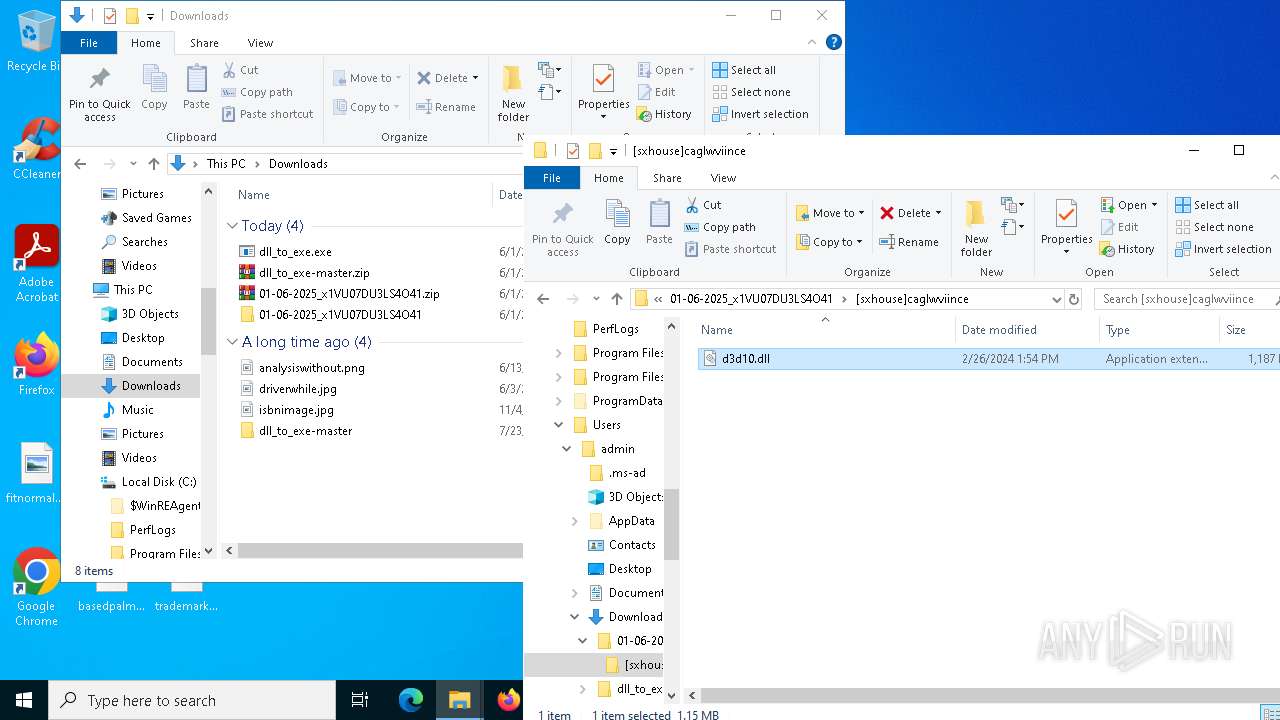Select dll_to_exe-master.zip file
Image resolution: width=1280 pixels, height=720 pixels.
314,273
